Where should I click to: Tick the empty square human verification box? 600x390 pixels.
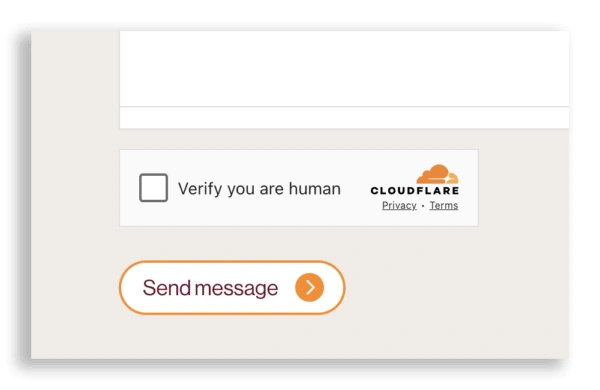click(x=153, y=188)
